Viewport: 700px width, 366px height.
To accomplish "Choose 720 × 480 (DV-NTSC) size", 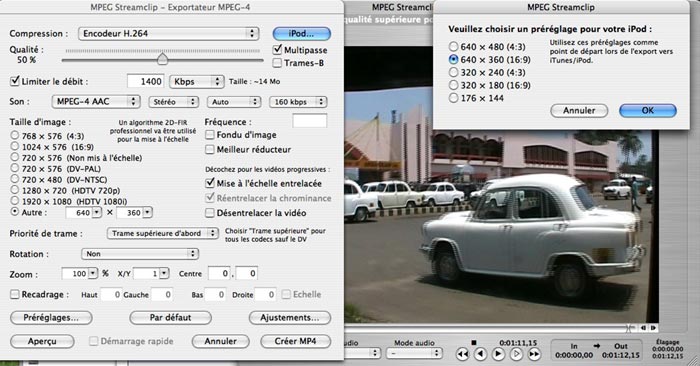I will [x=15, y=179].
